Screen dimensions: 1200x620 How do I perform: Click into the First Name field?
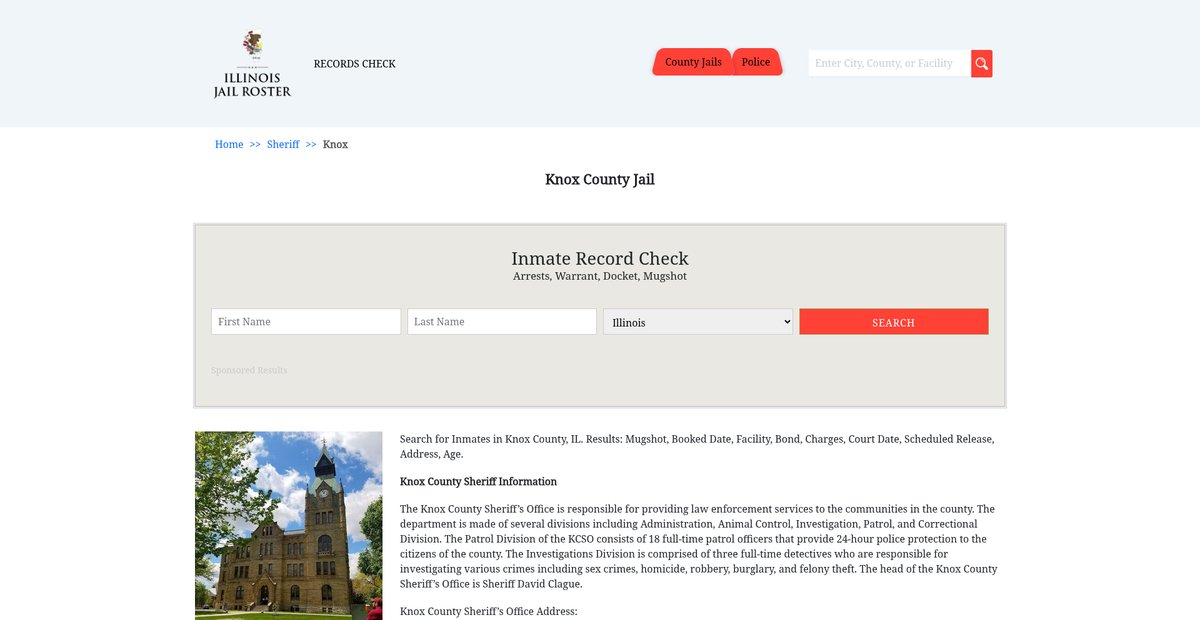click(306, 322)
